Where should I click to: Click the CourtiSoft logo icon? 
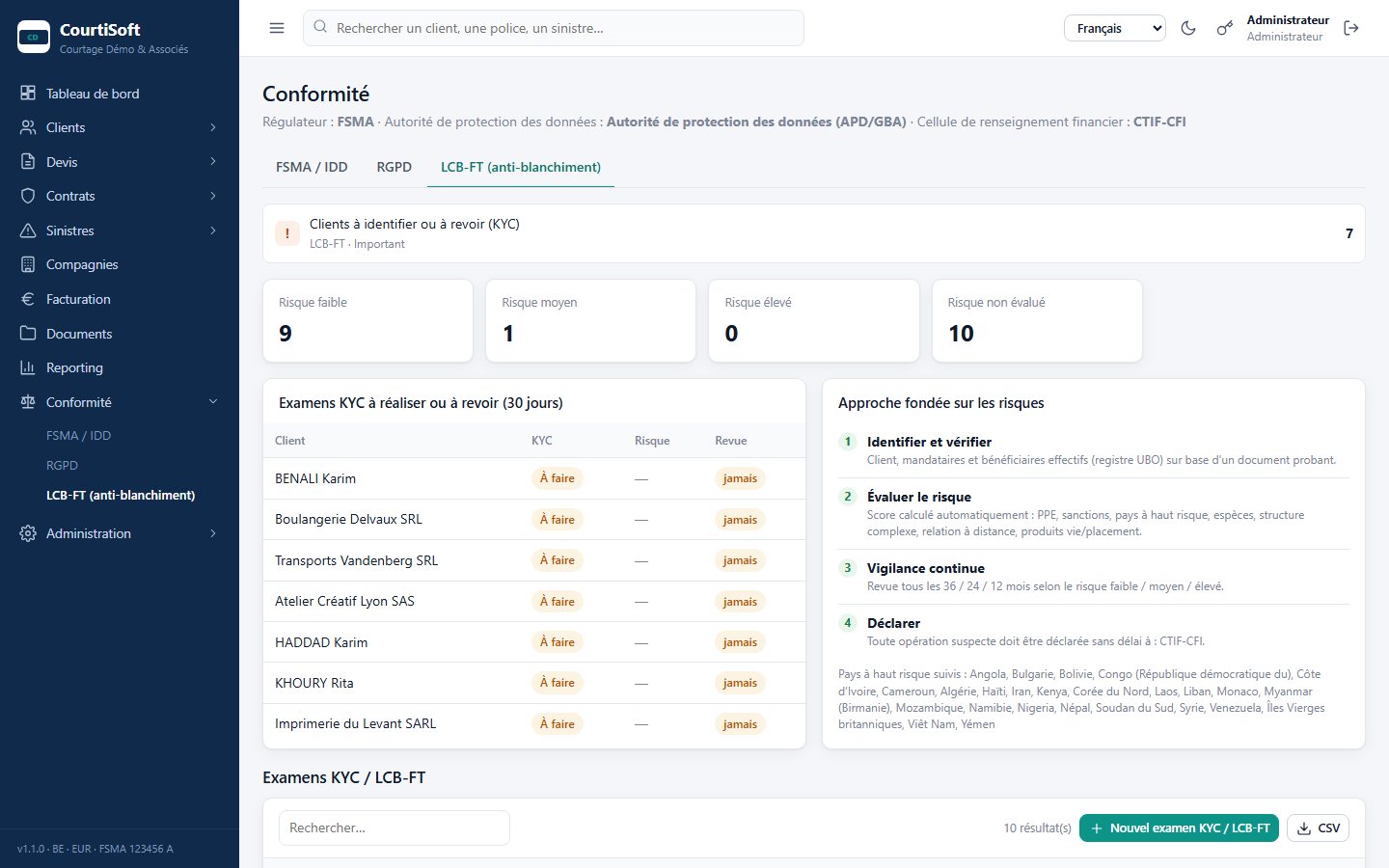34,37
